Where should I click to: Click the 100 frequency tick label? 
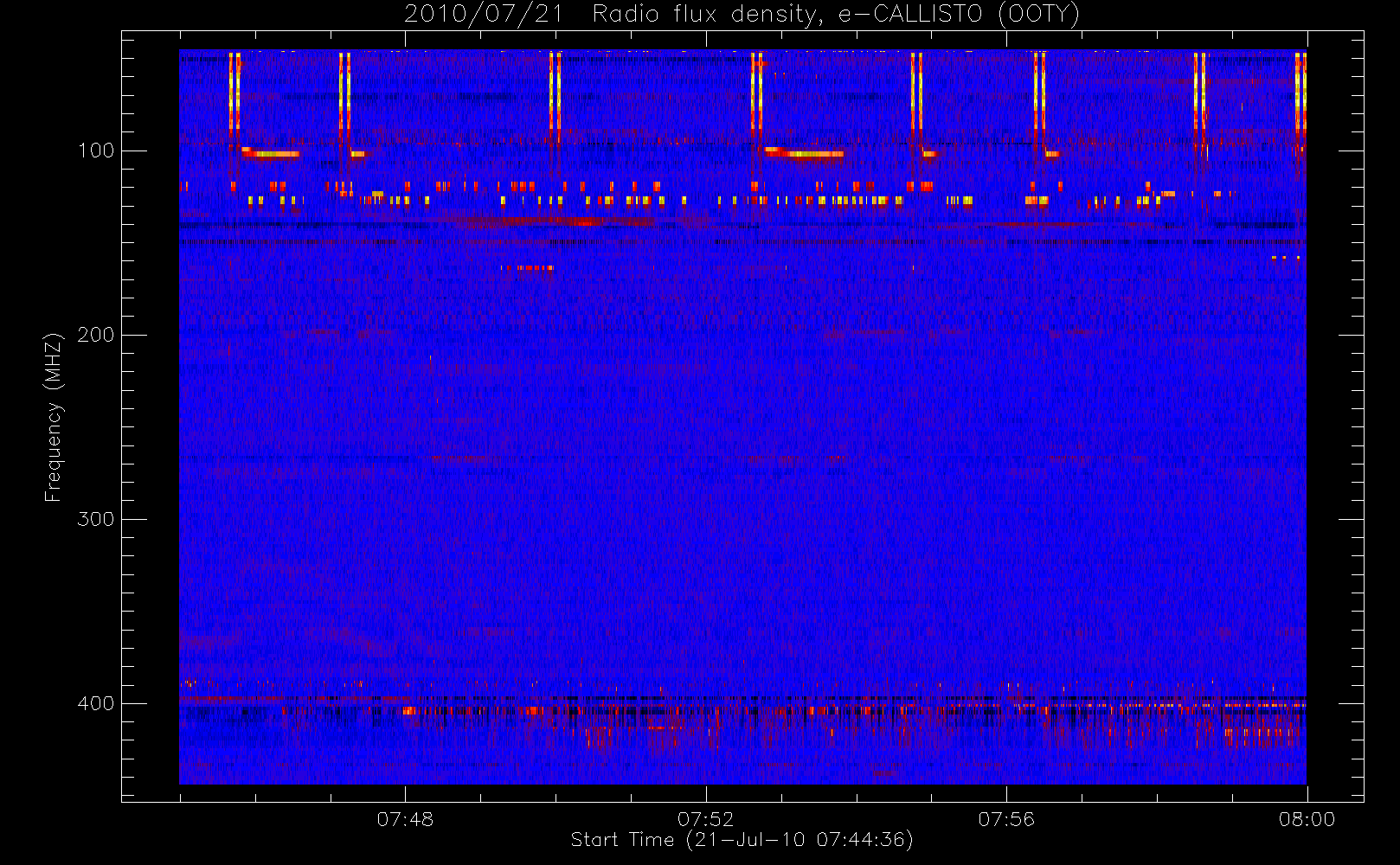96,151
